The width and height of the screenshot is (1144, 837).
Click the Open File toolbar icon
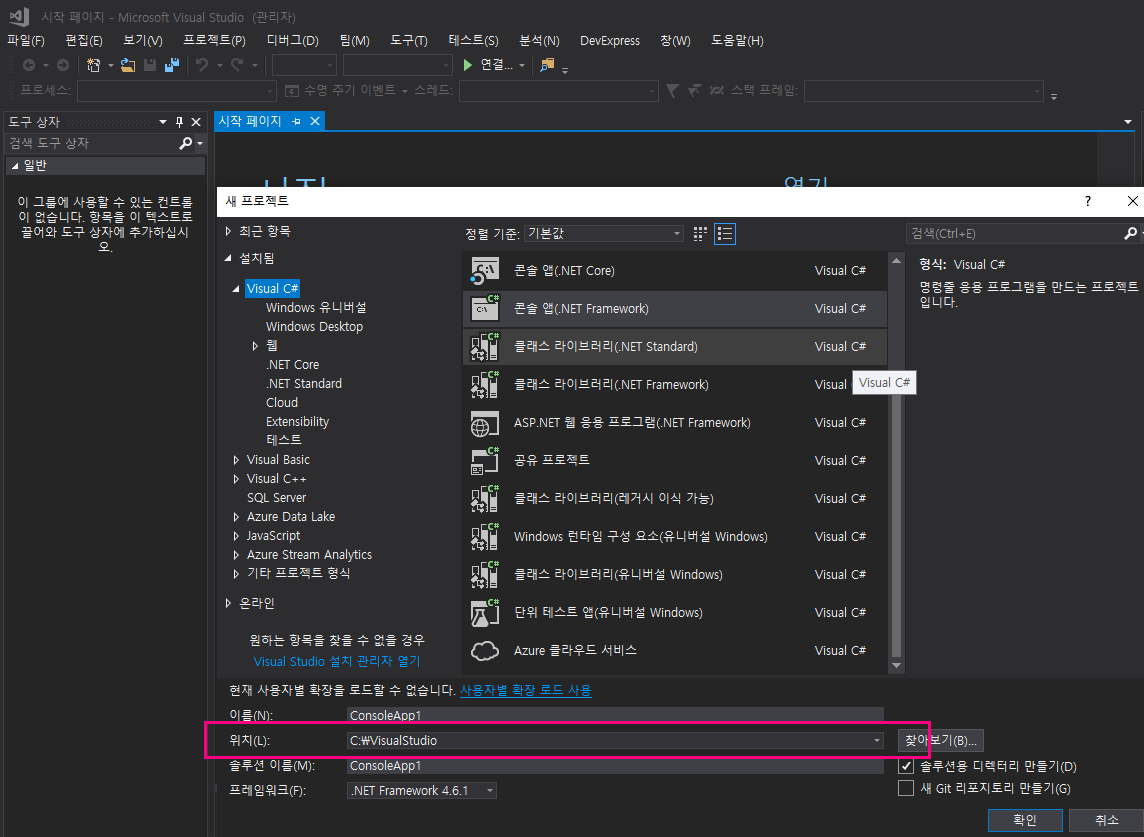(128, 66)
